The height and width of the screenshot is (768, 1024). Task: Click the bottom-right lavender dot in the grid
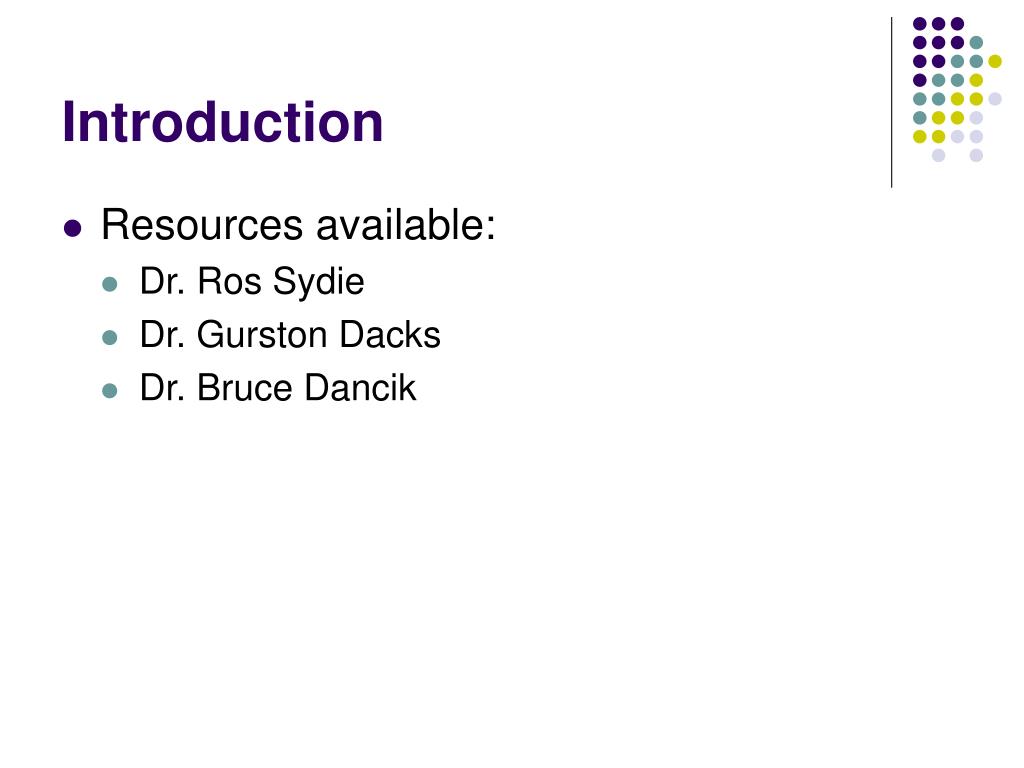click(976, 155)
